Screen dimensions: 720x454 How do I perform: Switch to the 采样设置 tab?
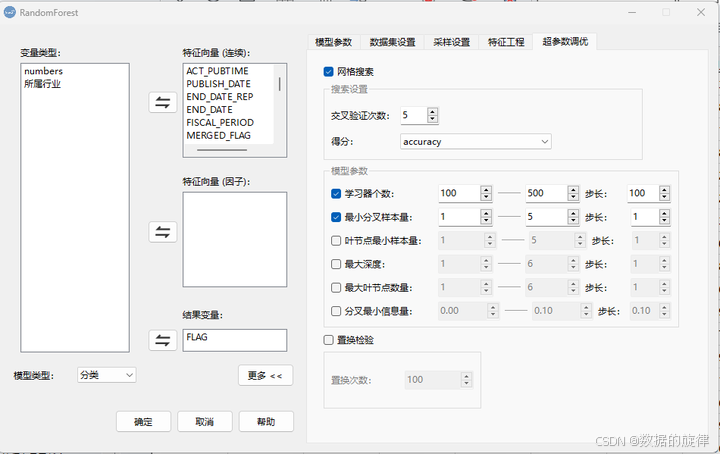[451, 42]
